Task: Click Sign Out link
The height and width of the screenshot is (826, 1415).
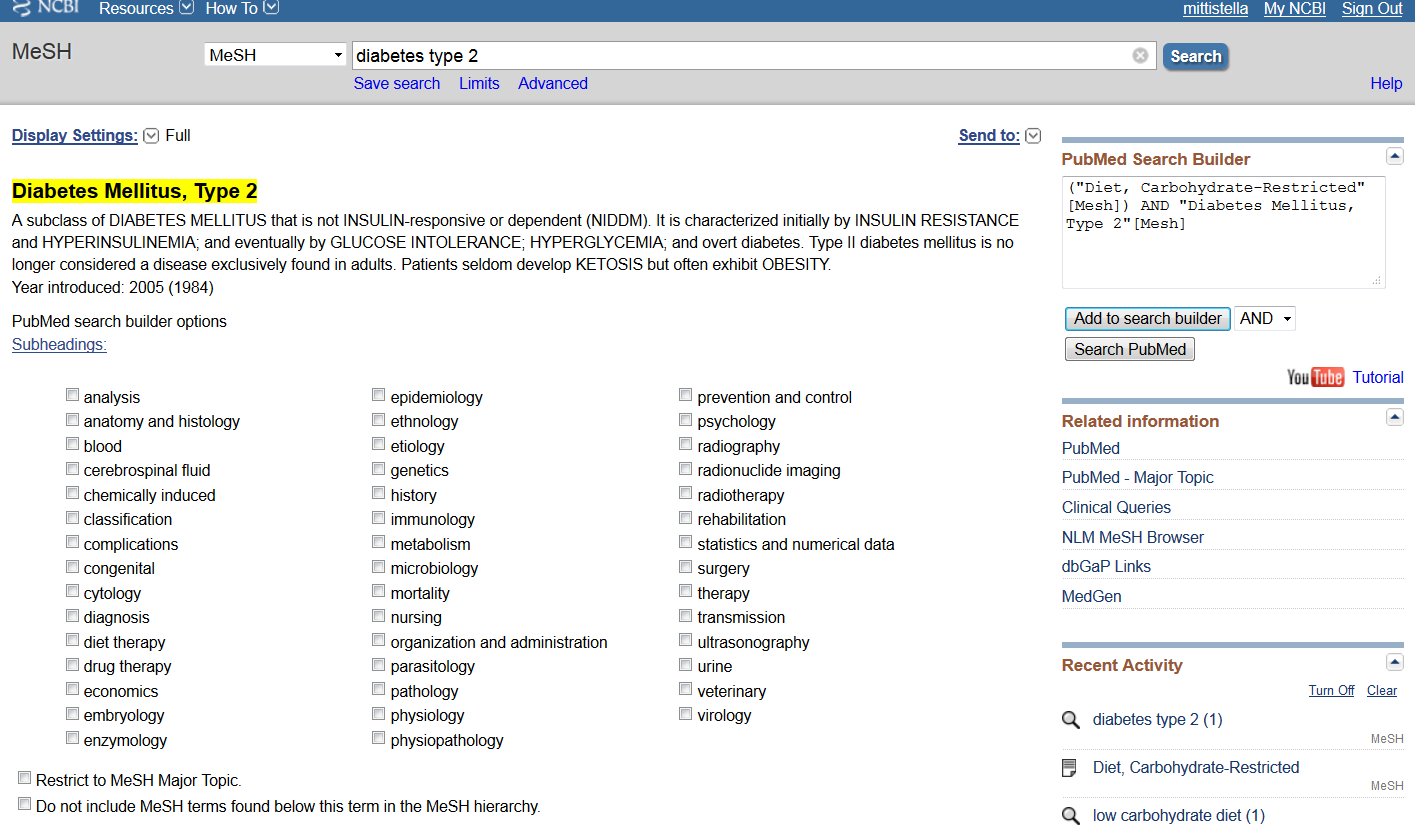Action: coord(1372,8)
